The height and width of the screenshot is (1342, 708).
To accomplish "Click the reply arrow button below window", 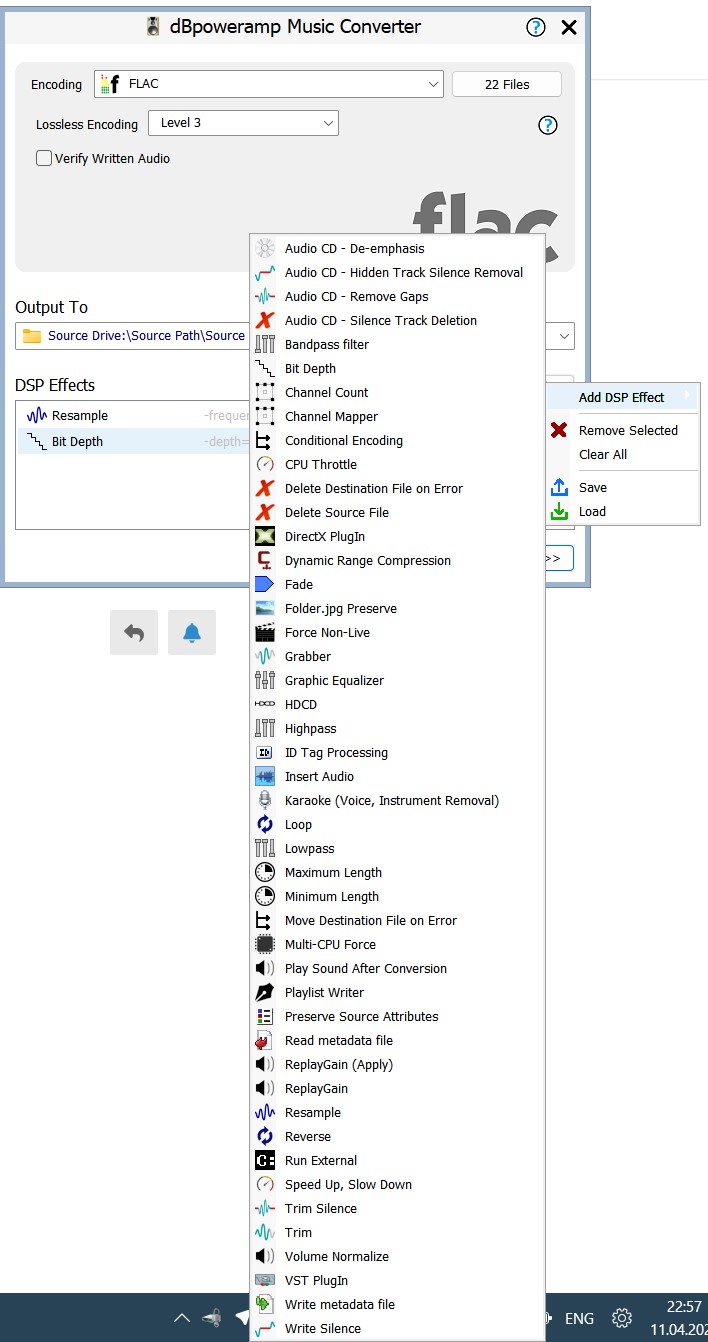I will (x=134, y=632).
